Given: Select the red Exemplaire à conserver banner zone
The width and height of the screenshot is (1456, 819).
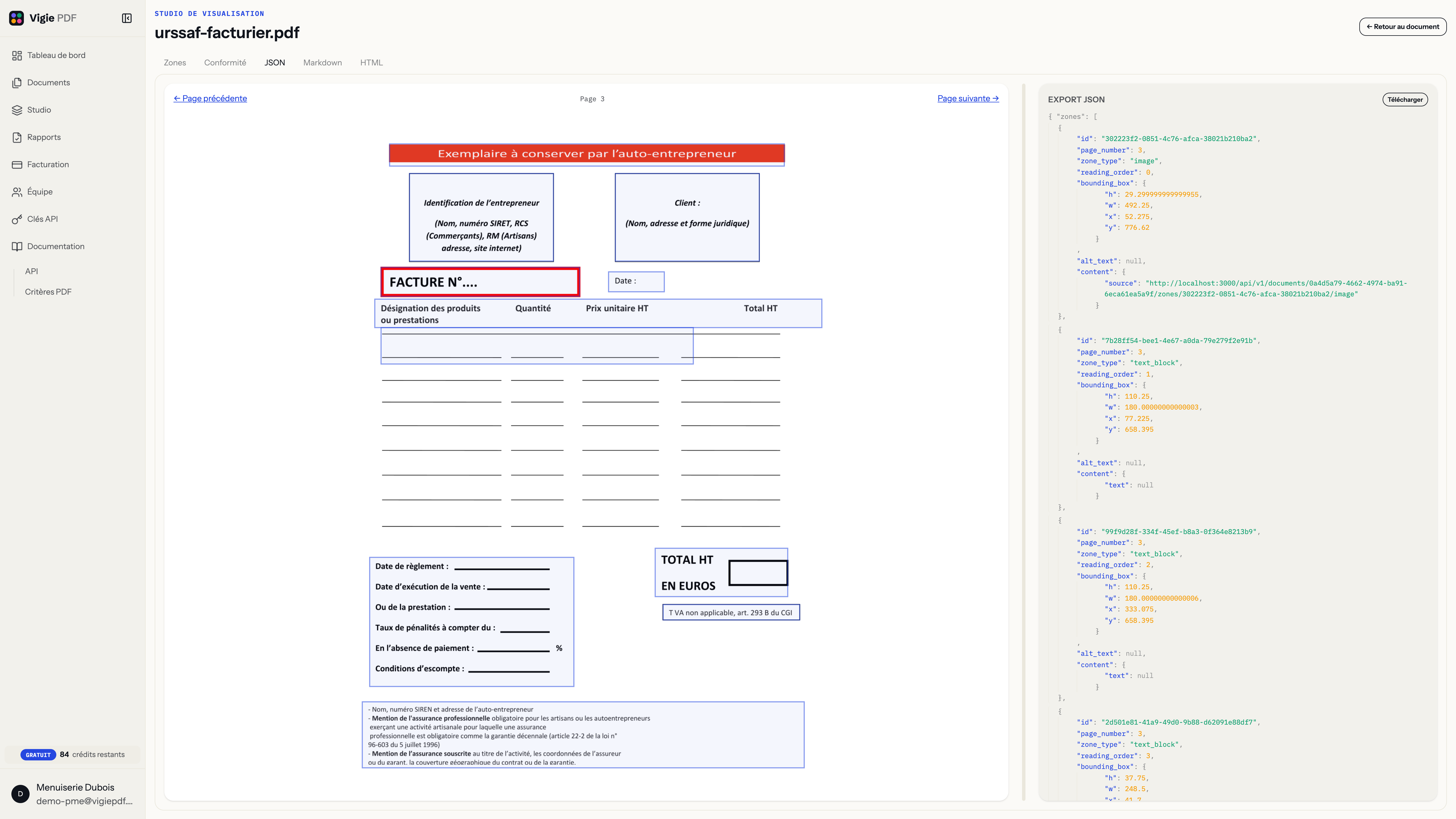Looking at the screenshot, I should tap(587, 154).
